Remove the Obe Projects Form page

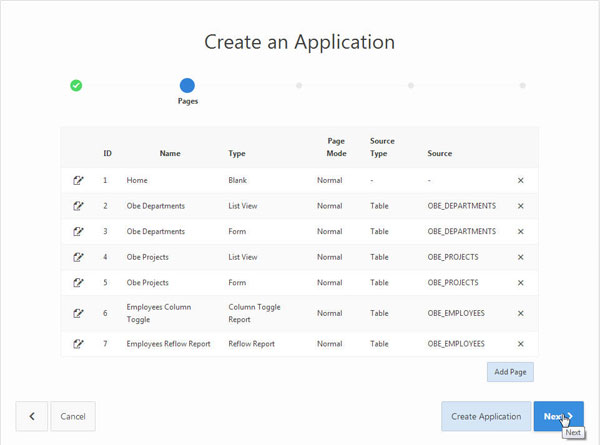[x=520, y=283]
